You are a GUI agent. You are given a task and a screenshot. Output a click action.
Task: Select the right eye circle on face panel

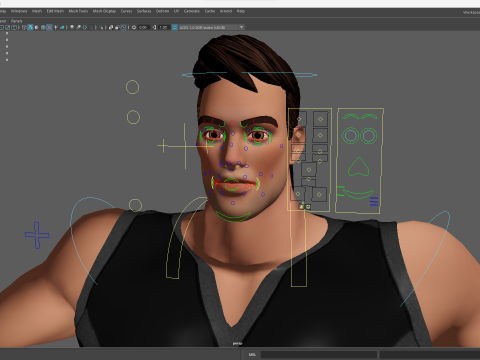pyautogui.click(x=369, y=136)
